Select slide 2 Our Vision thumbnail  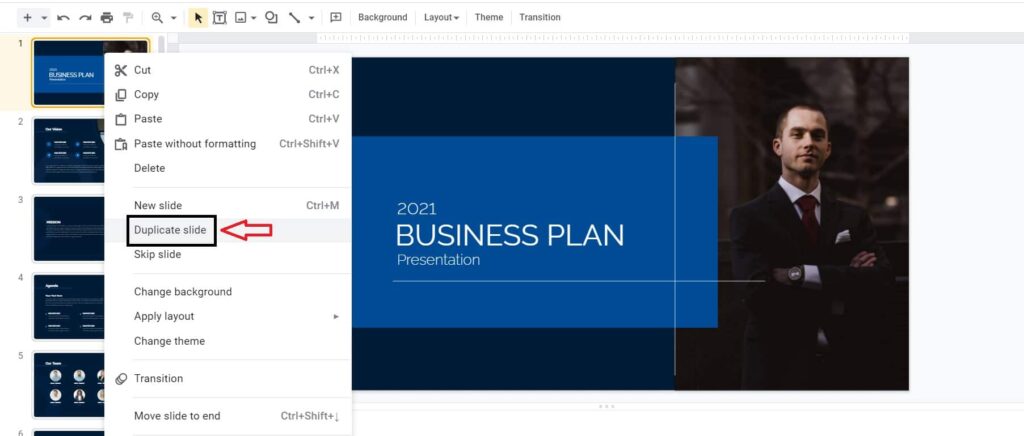click(69, 151)
